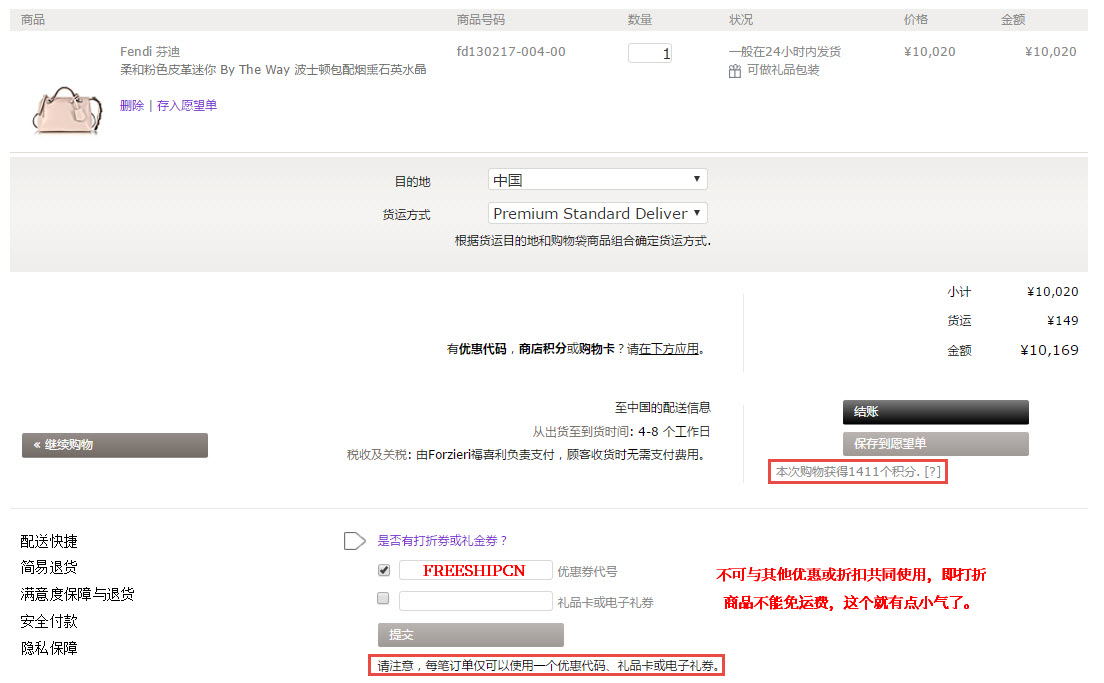Click the product name Fendi 芬迪
The height and width of the screenshot is (683, 1104).
coord(150,51)
